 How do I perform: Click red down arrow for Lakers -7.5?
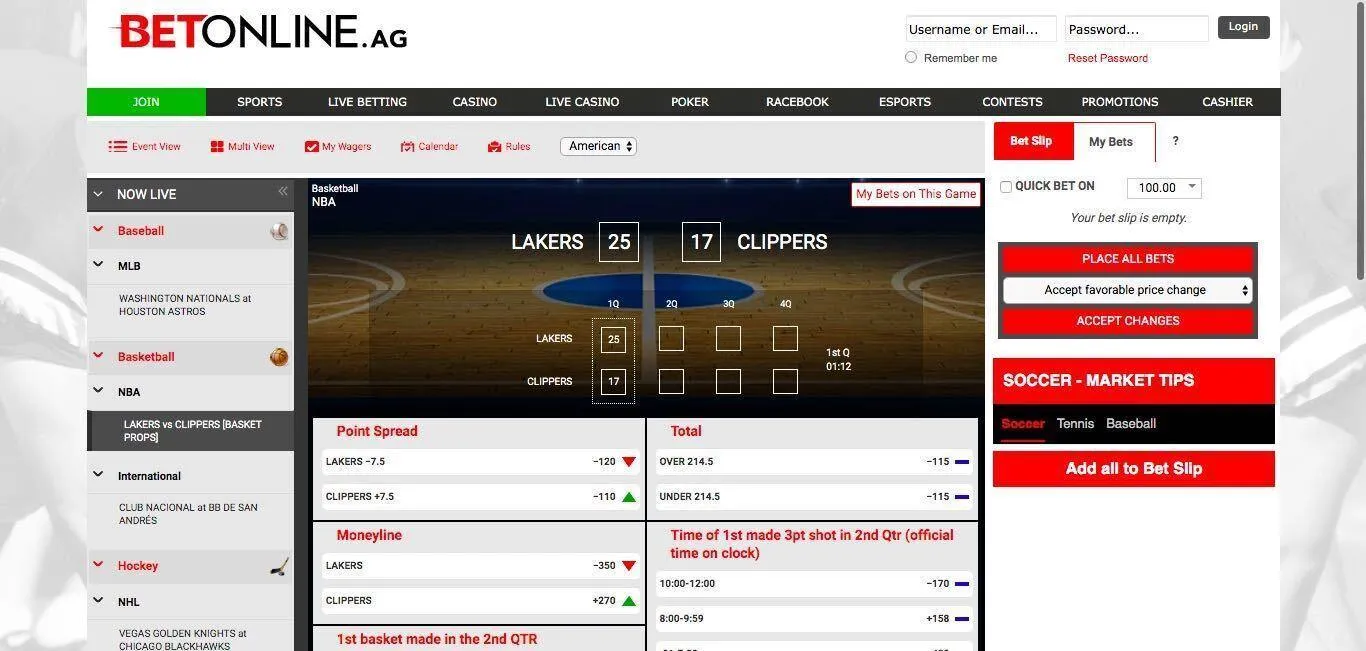[x=629, y=462]
